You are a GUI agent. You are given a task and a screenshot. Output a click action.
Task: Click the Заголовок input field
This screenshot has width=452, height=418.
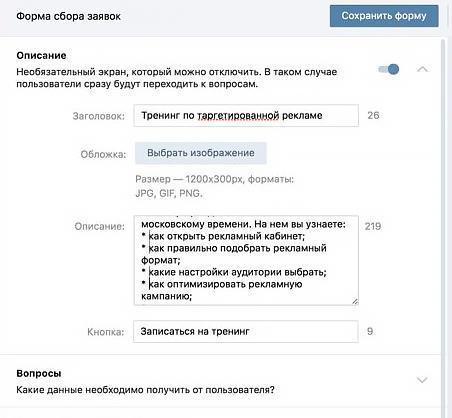click(246, 115)
